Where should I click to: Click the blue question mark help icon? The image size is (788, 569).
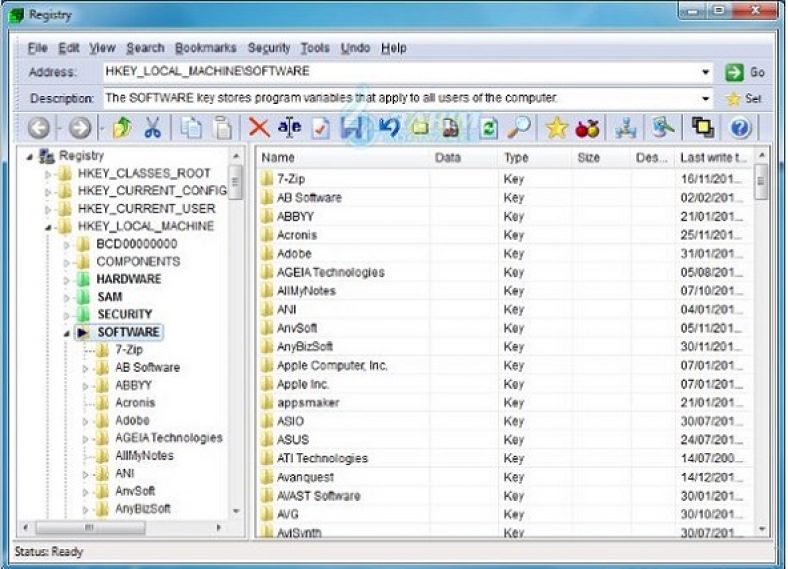point(740,128)
